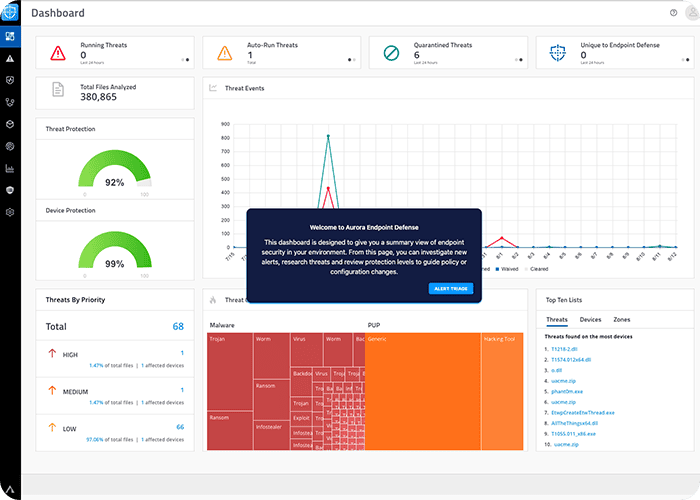Click the Quarantined Threats blocked-circle icon
The width and height of the screenshot is (700, 500).
(x=392, y=53)
